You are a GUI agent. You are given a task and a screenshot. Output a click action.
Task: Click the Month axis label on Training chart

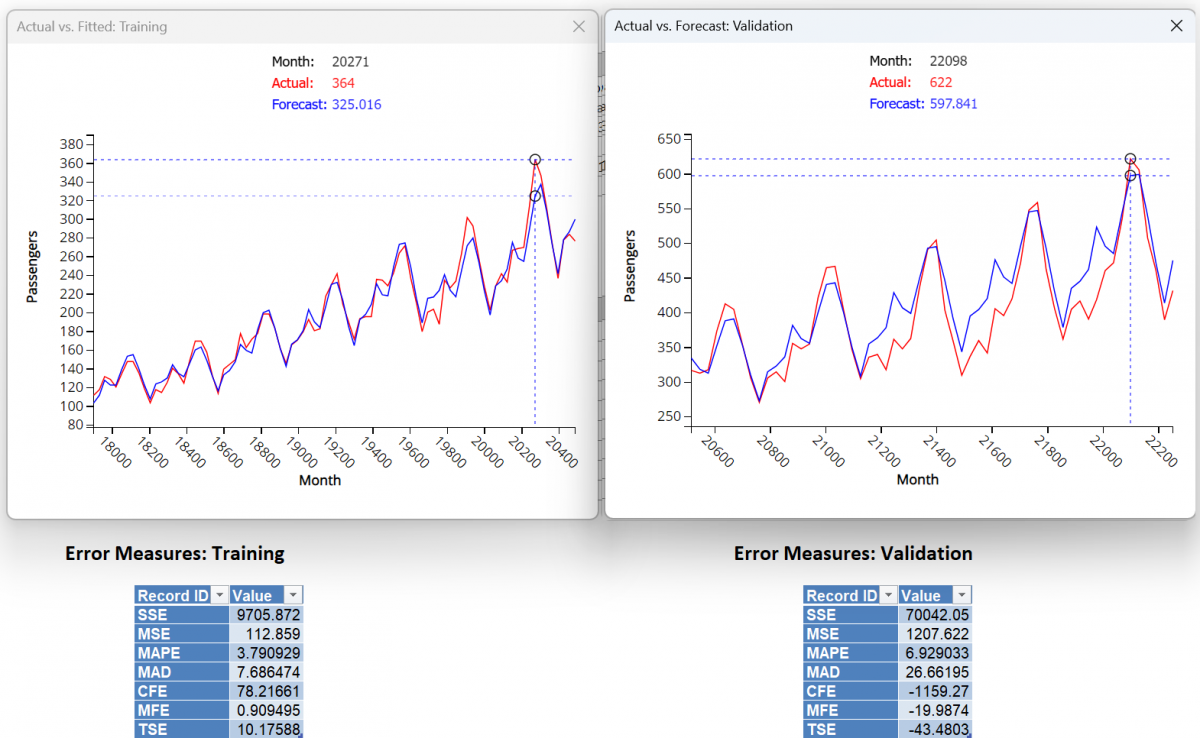320,480
